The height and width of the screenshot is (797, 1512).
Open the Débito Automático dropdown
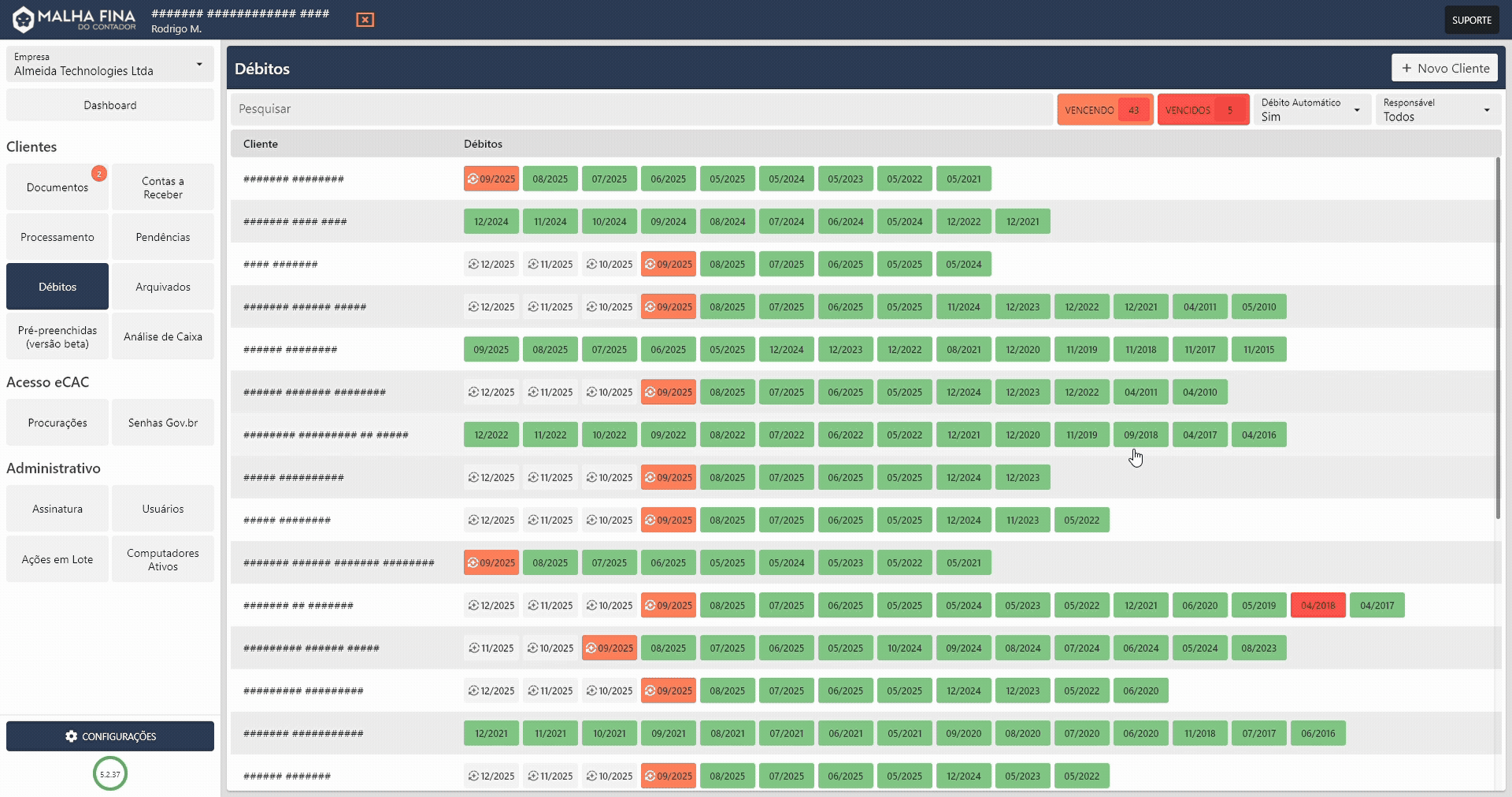pos(1310,109)
